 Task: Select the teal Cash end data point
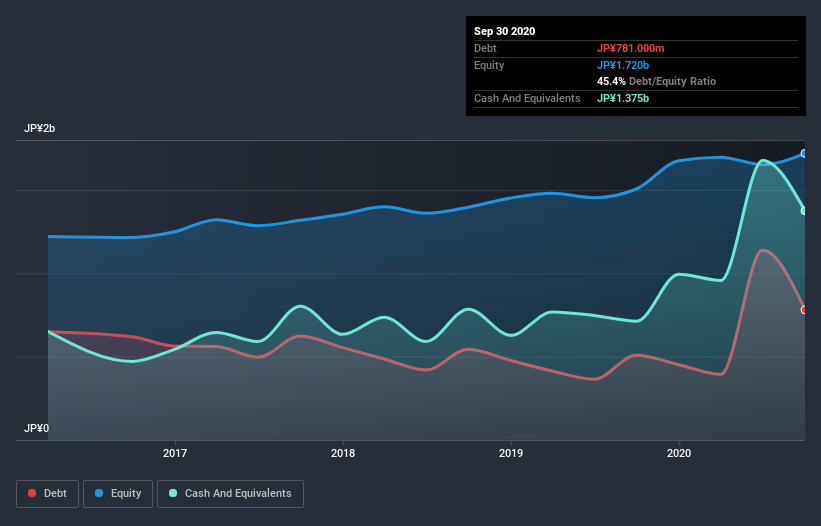point(804,211)
